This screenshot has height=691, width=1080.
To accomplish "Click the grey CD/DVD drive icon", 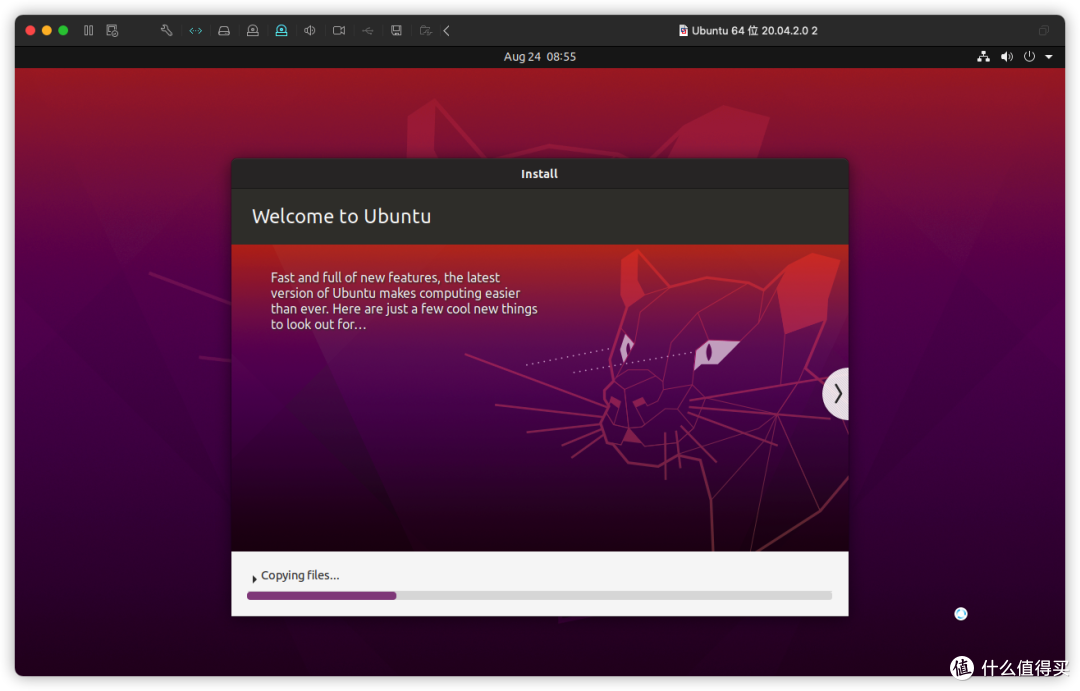I will pos(253,30).
